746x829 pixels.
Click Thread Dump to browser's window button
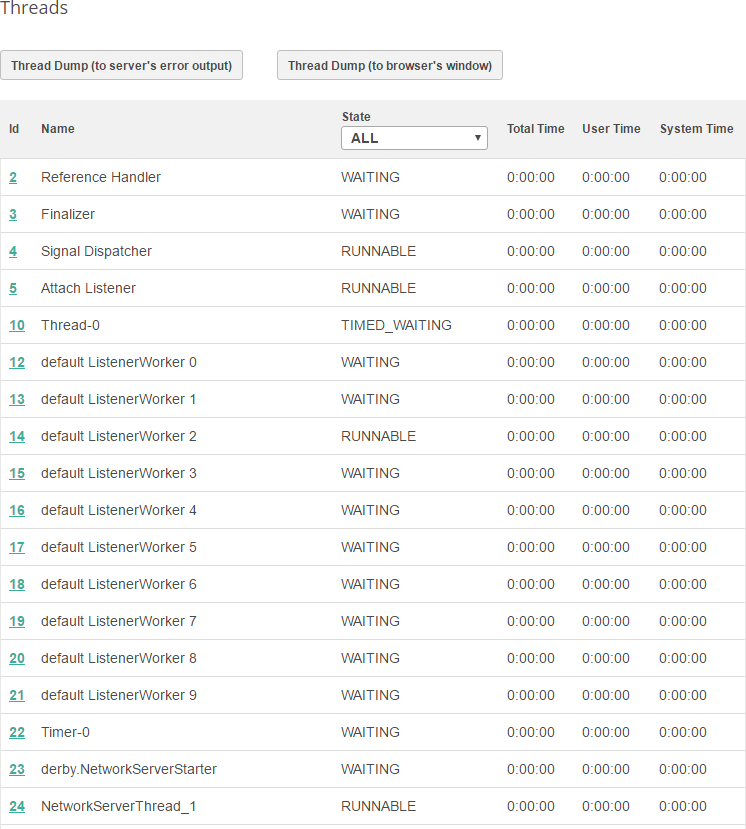pyautogui.click(x=390, y=66)
